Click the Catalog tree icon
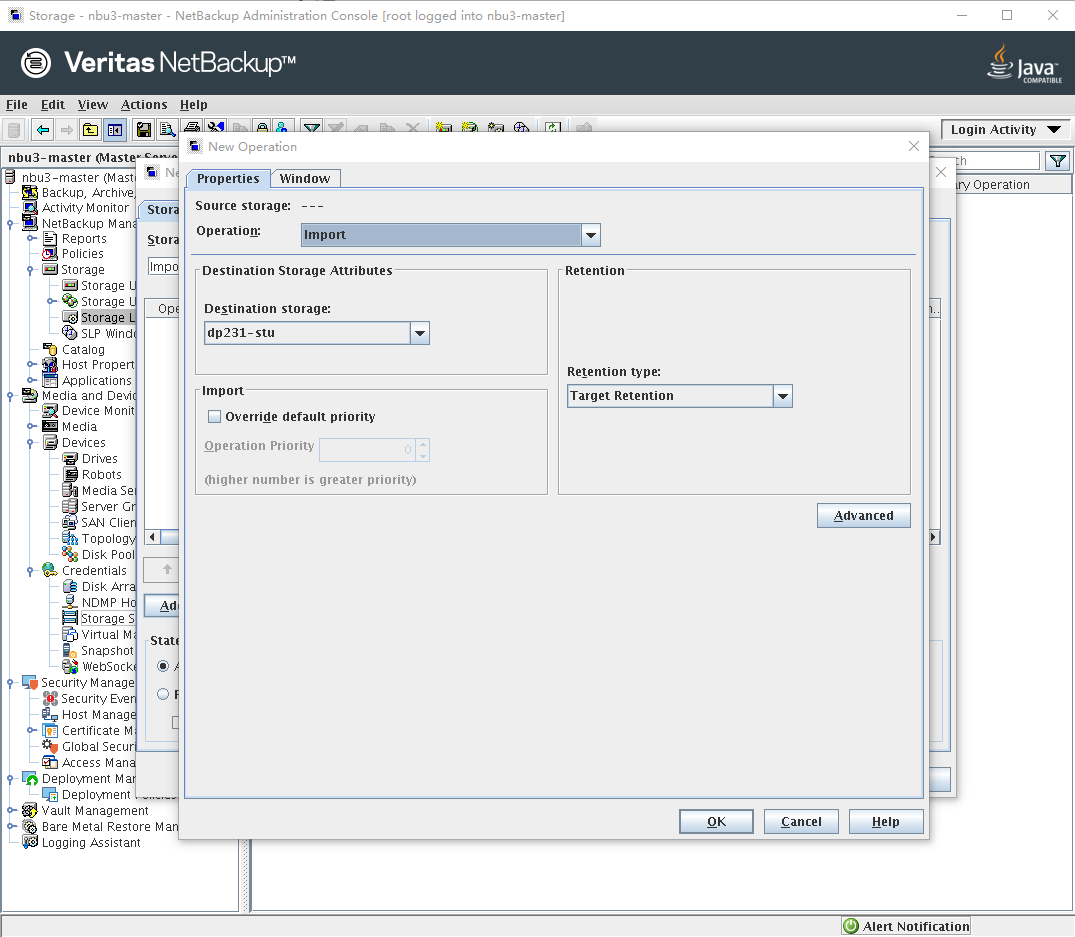This screenshot has height=937, width=1075. pos(50,350)
